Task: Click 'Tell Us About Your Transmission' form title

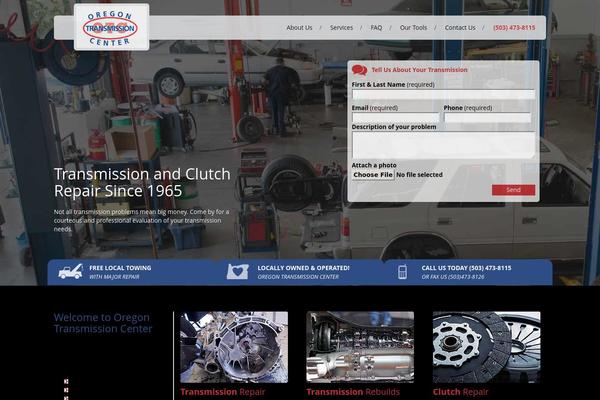Action: [419, 70]
